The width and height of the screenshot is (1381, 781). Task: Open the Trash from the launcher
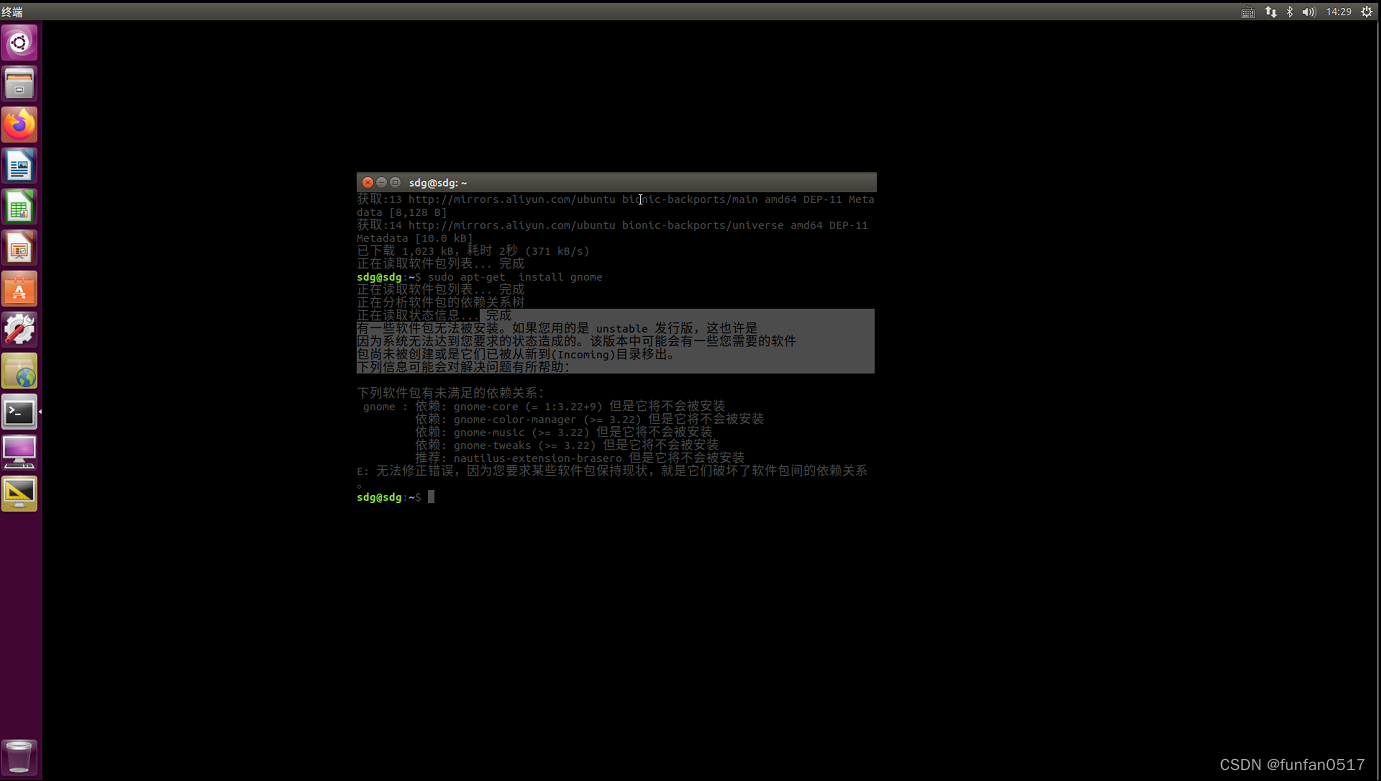[20, 757]
